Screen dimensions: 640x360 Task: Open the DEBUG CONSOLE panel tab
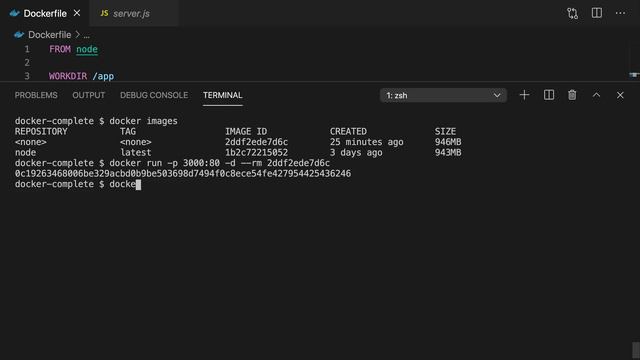click(154, 95)
